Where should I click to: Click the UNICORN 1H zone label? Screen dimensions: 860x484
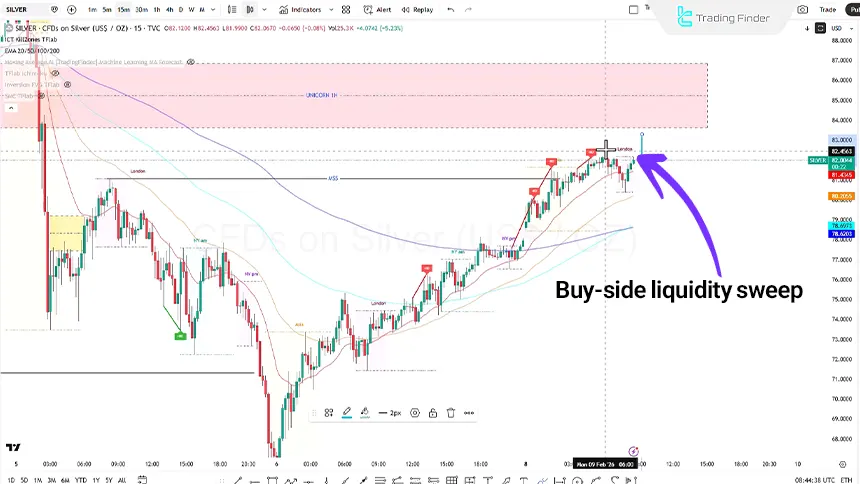pyautogui.click(x=321, y=95)
